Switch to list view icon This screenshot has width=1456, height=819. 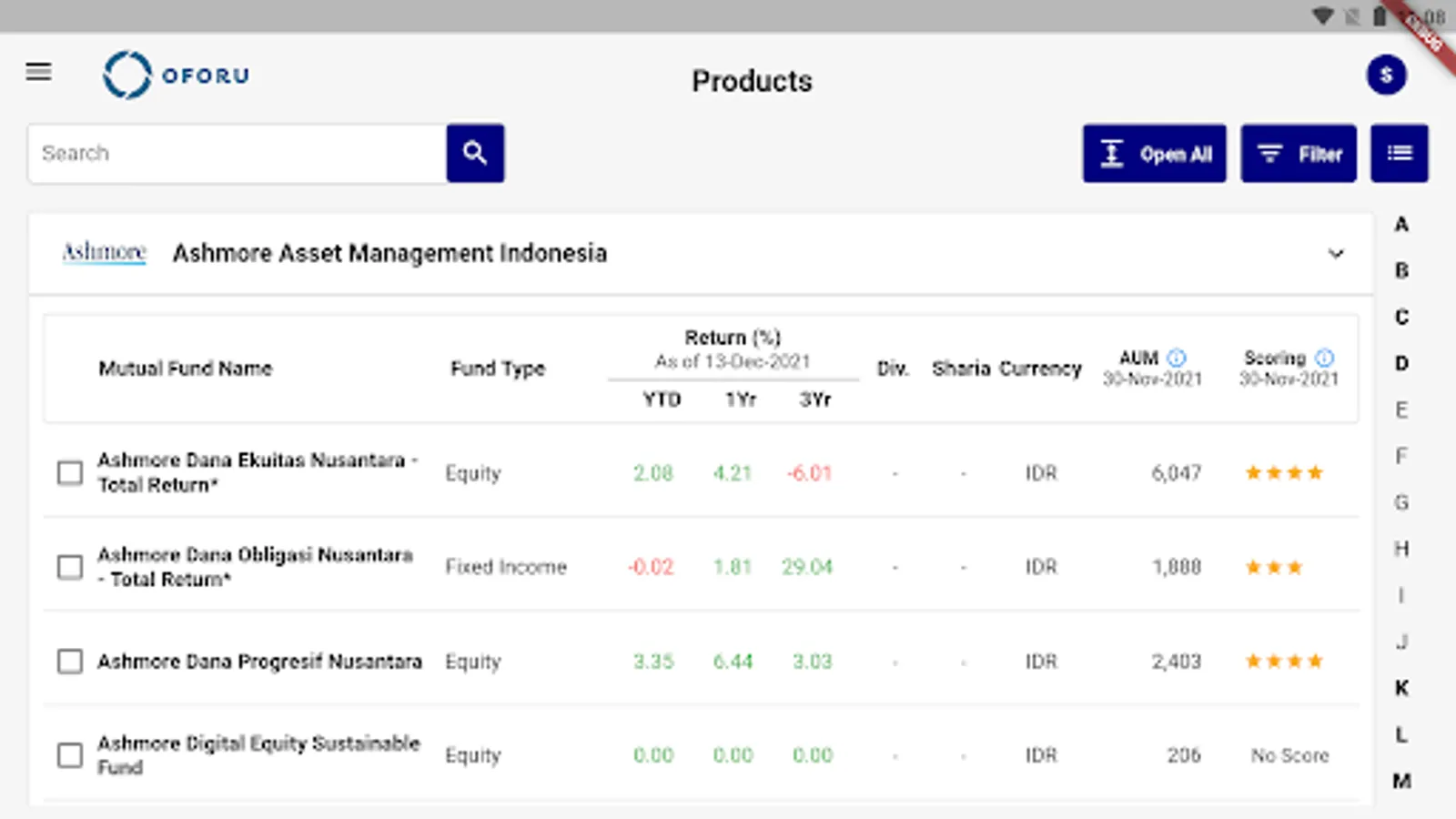point(1399,153)
